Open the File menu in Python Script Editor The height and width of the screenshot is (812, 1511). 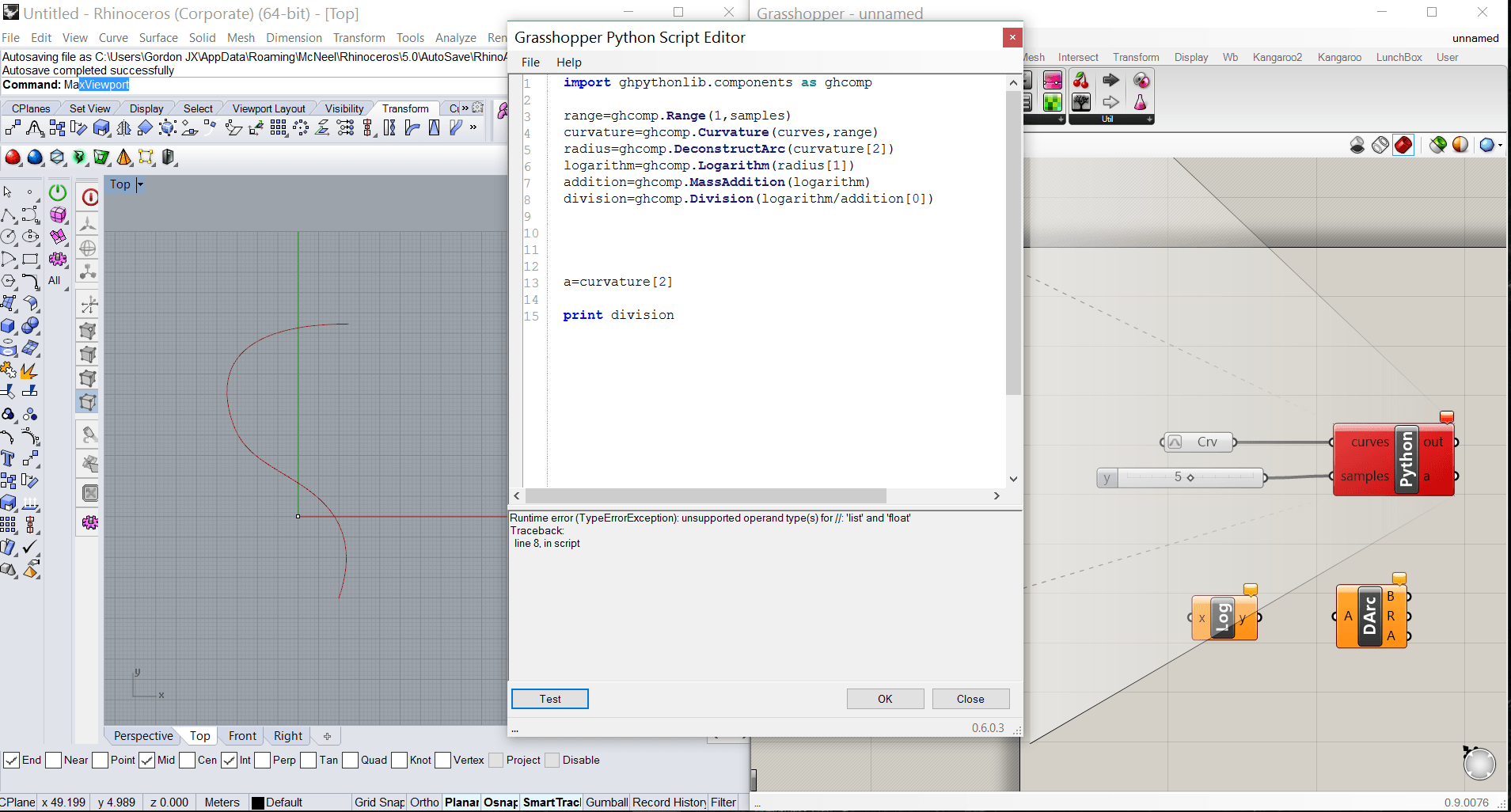pos(530,62)
